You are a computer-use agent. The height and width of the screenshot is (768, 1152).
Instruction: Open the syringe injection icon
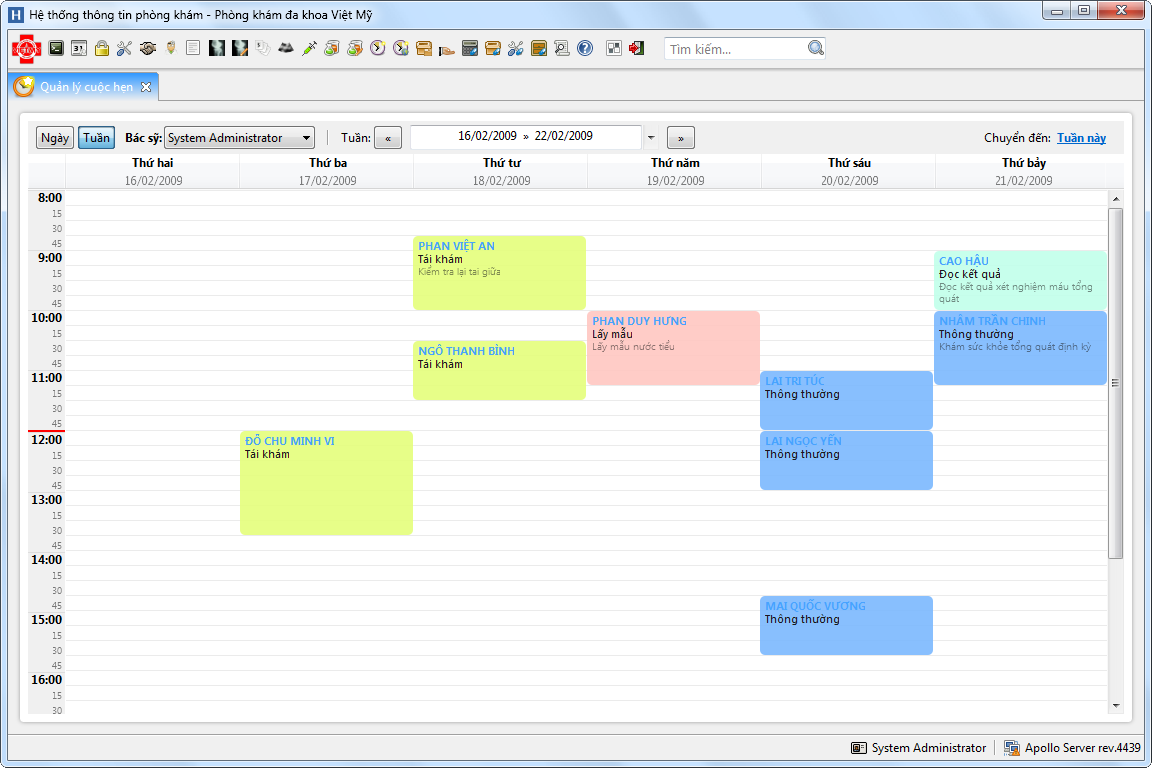309,48
